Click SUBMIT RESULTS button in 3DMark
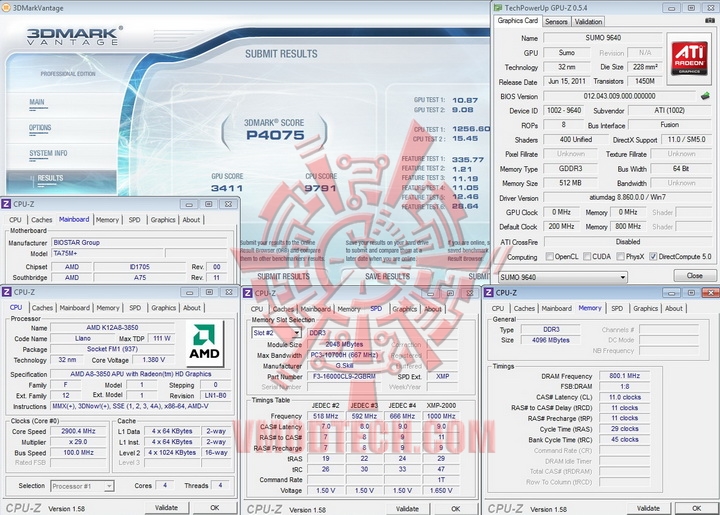Viewport: 720px width, 515px height. click(x=283, y=276)
